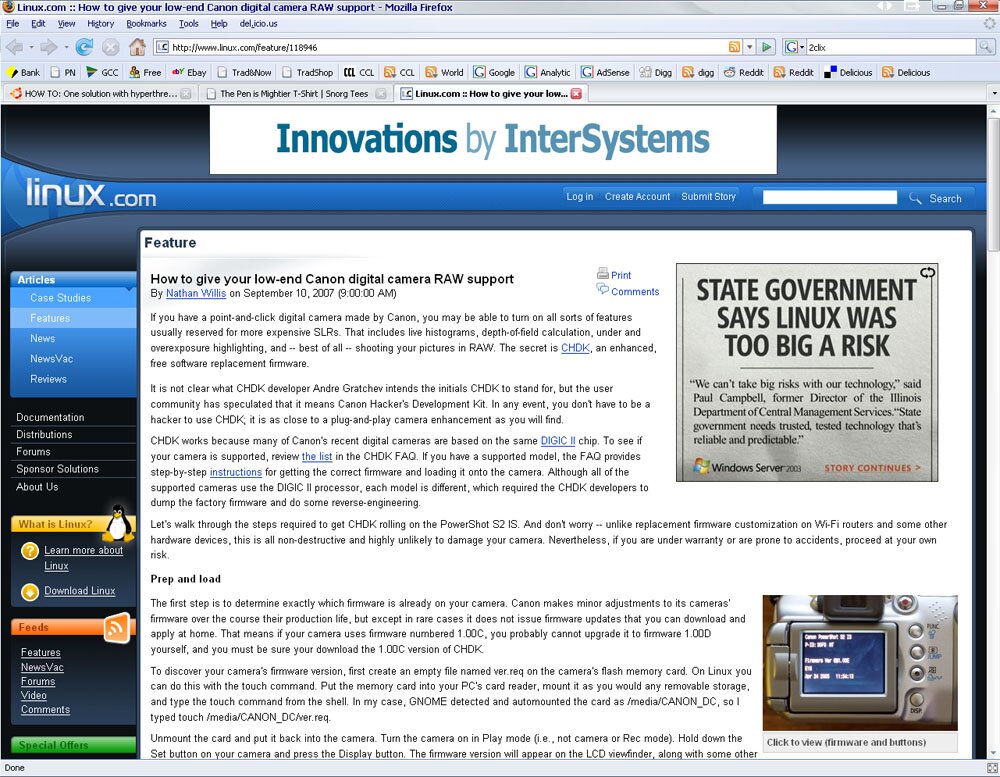The height and width of the screenshot is (777, 1000).
Task: Open the Digg bookmark with people icon
Action: (x=656, y=72)
